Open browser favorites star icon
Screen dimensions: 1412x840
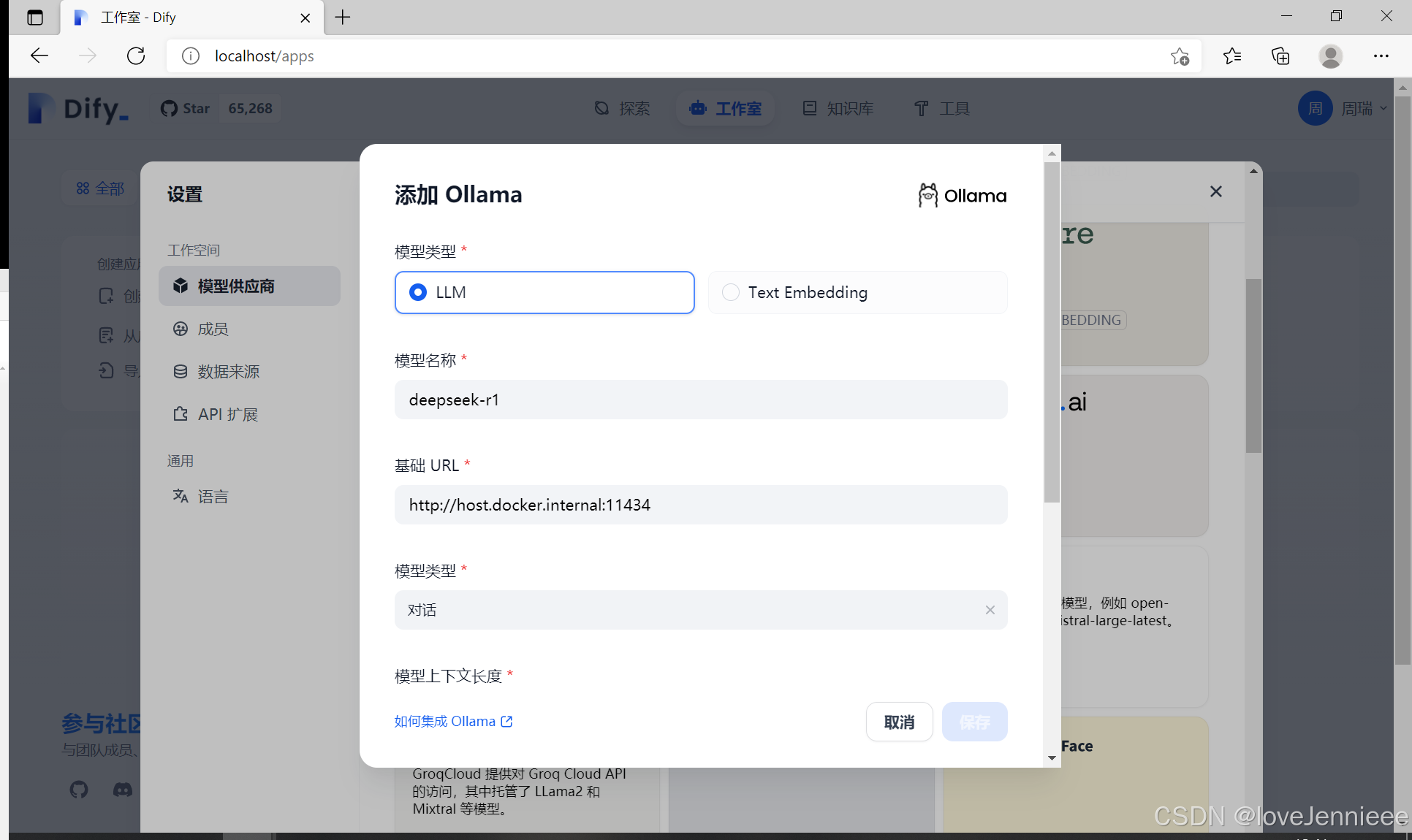[x=1231, y=56]
